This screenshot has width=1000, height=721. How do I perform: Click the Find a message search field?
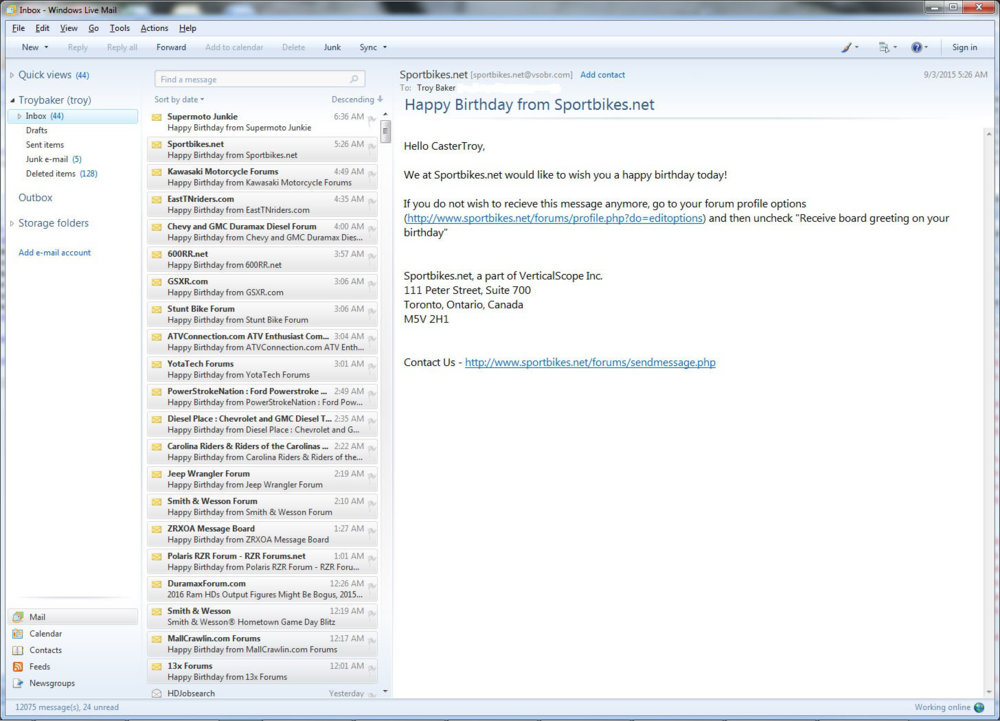tap(250, 79)
